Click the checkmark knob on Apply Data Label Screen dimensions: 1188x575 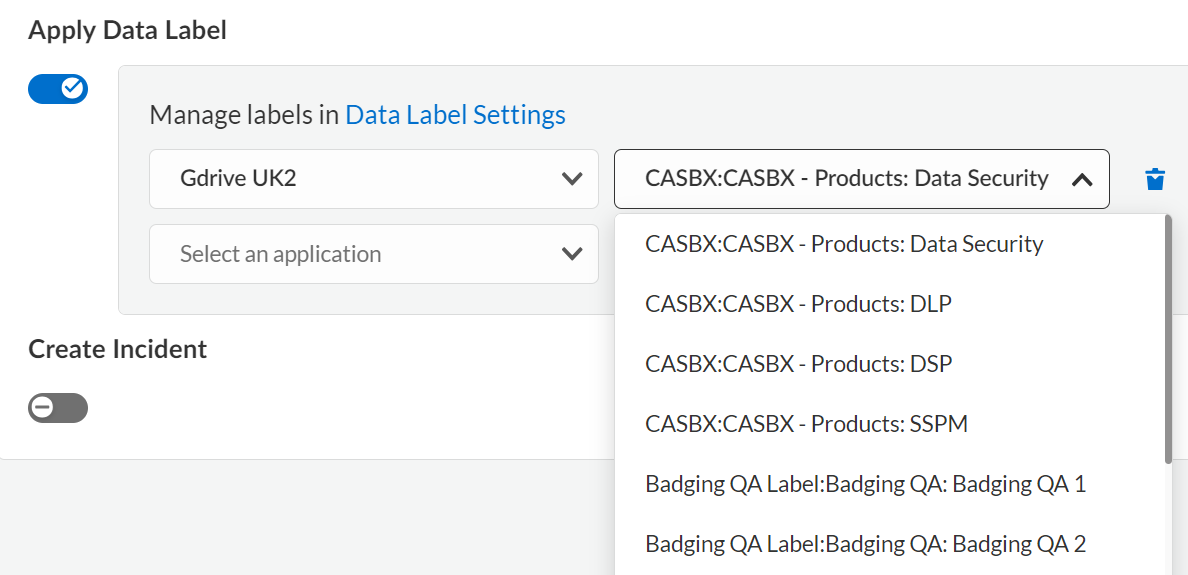(72, 89)
